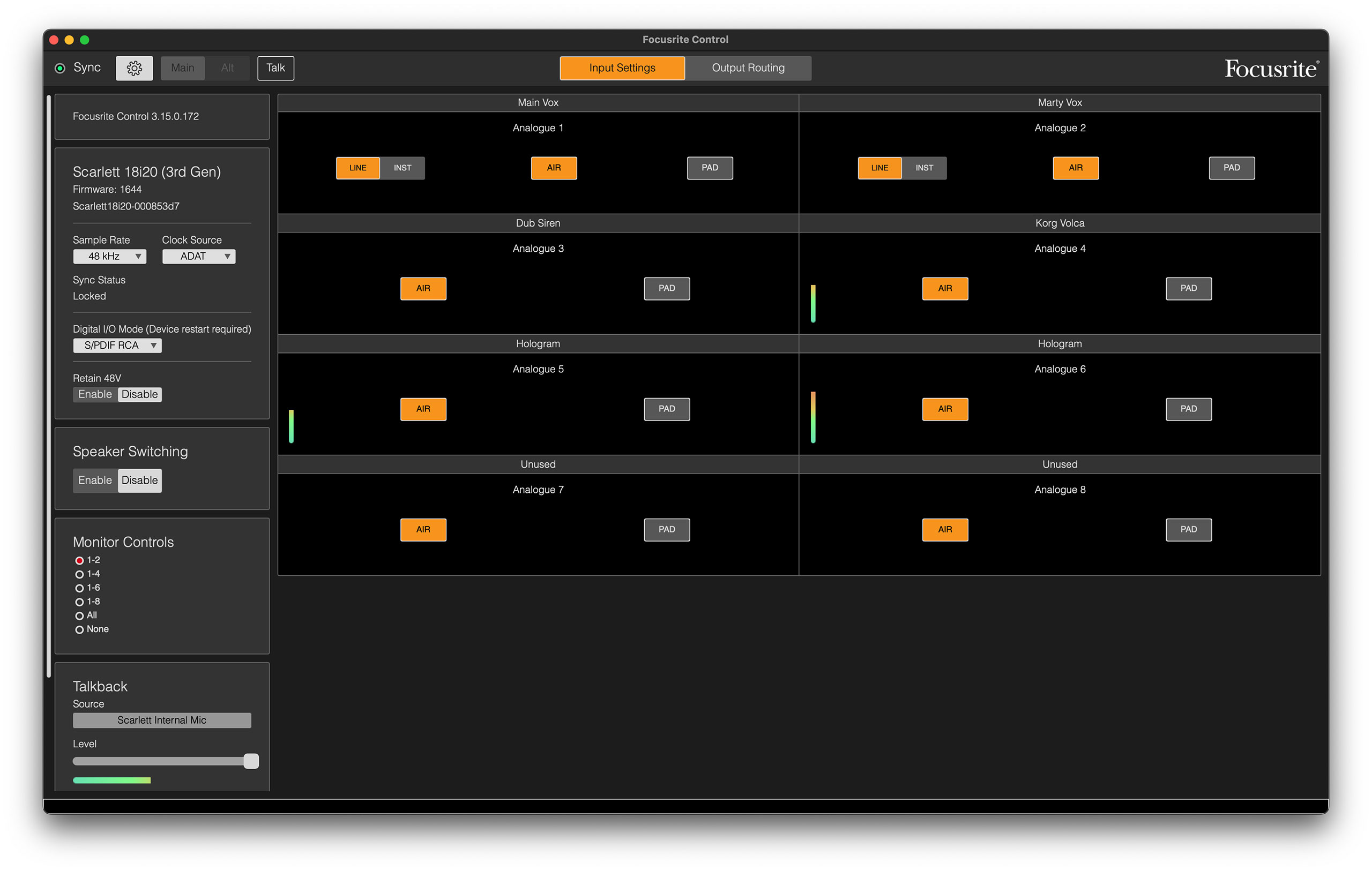The width and height of the screenshot is (1372, 871).
Task: Toggle AIR on Analogue 8
Action: click(x=945, y=530)
